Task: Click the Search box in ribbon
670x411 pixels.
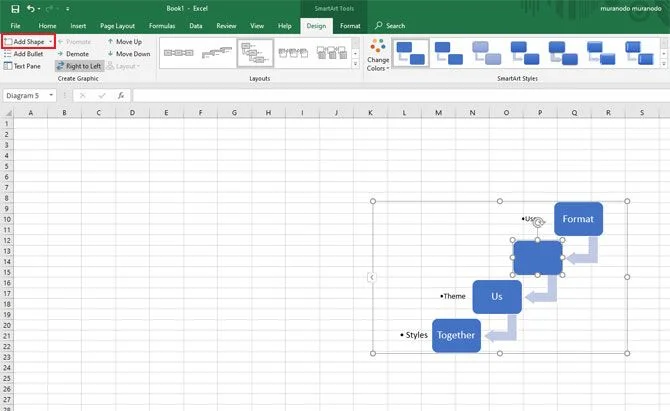Action: click(390, 26)
